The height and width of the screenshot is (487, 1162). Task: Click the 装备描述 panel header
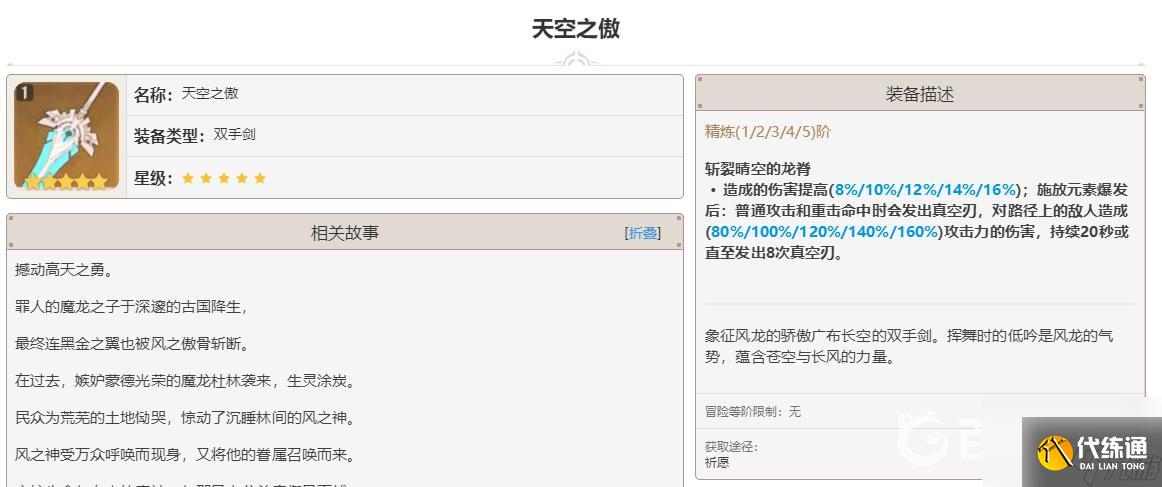pyautogui.click(x=920, y=94)
